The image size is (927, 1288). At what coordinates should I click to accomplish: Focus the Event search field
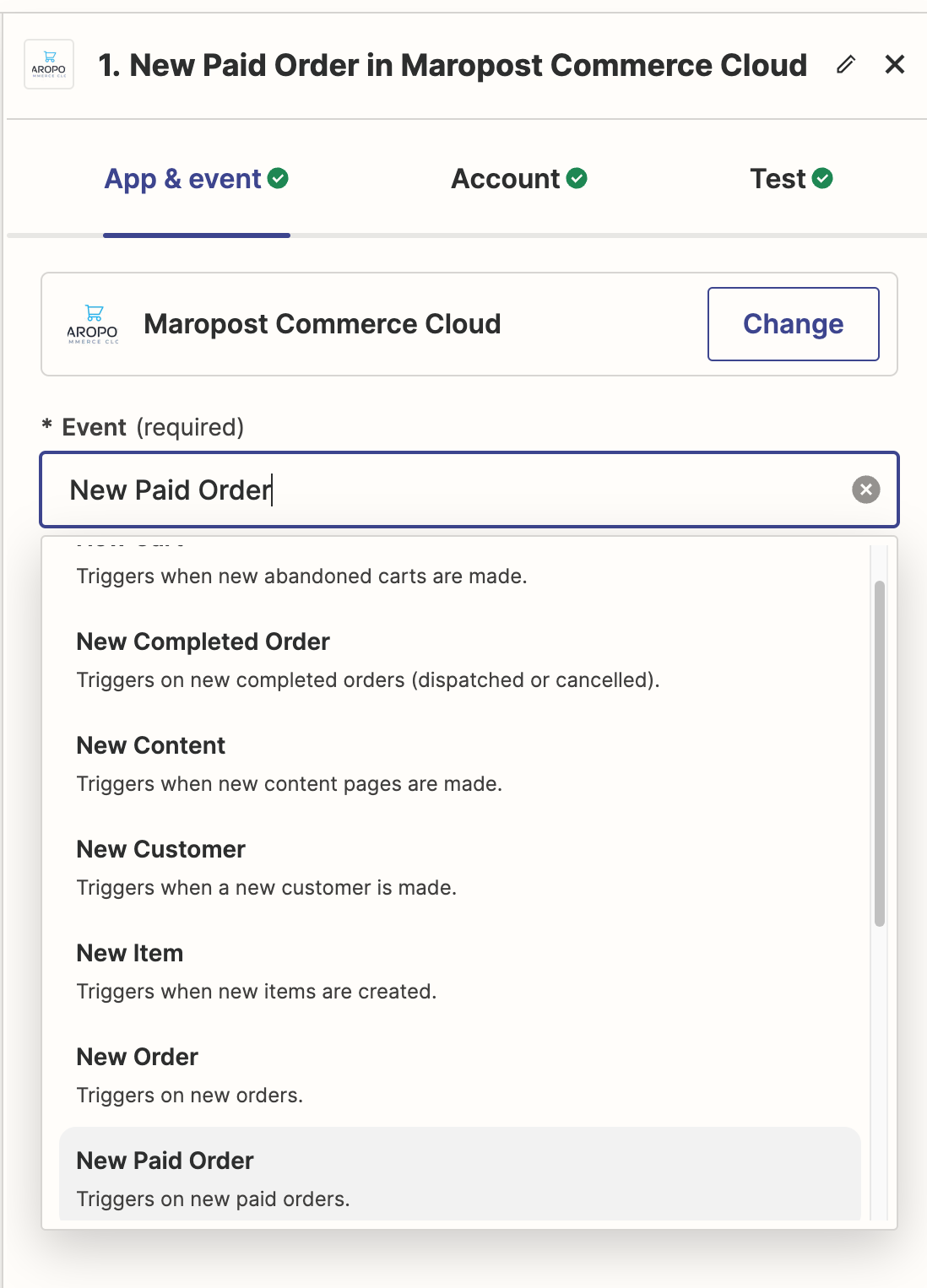click(469, 490)
